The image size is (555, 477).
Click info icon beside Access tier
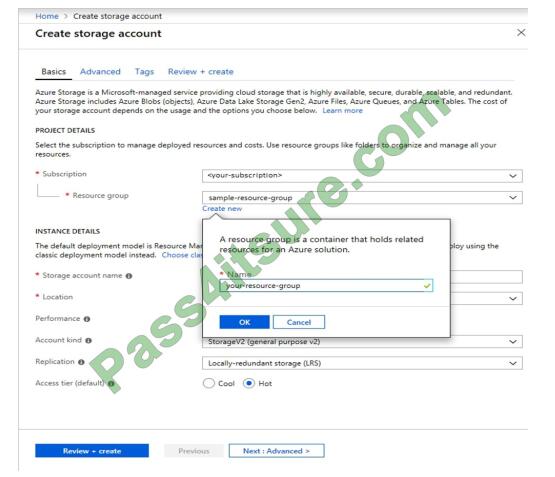pos(111,384)
